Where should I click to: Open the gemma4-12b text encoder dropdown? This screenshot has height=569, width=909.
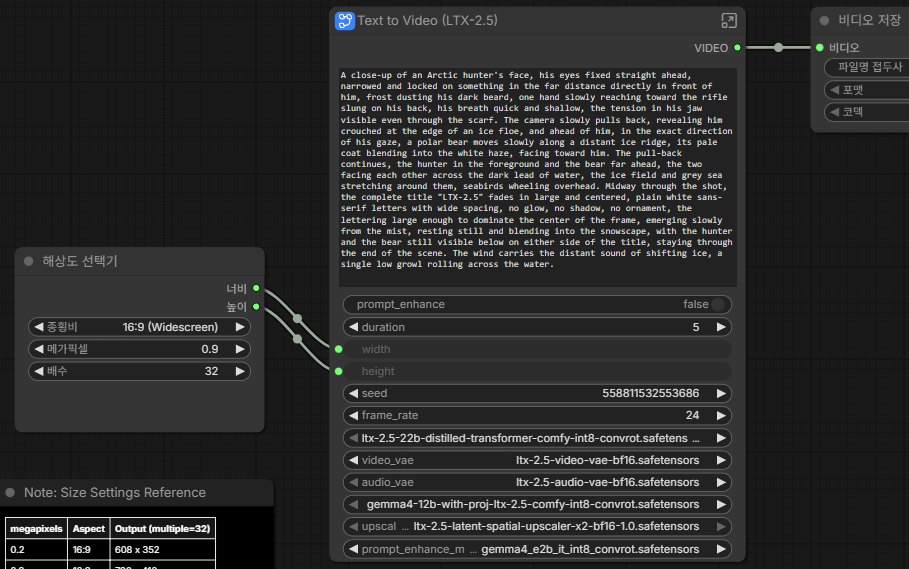pos(537,504)
